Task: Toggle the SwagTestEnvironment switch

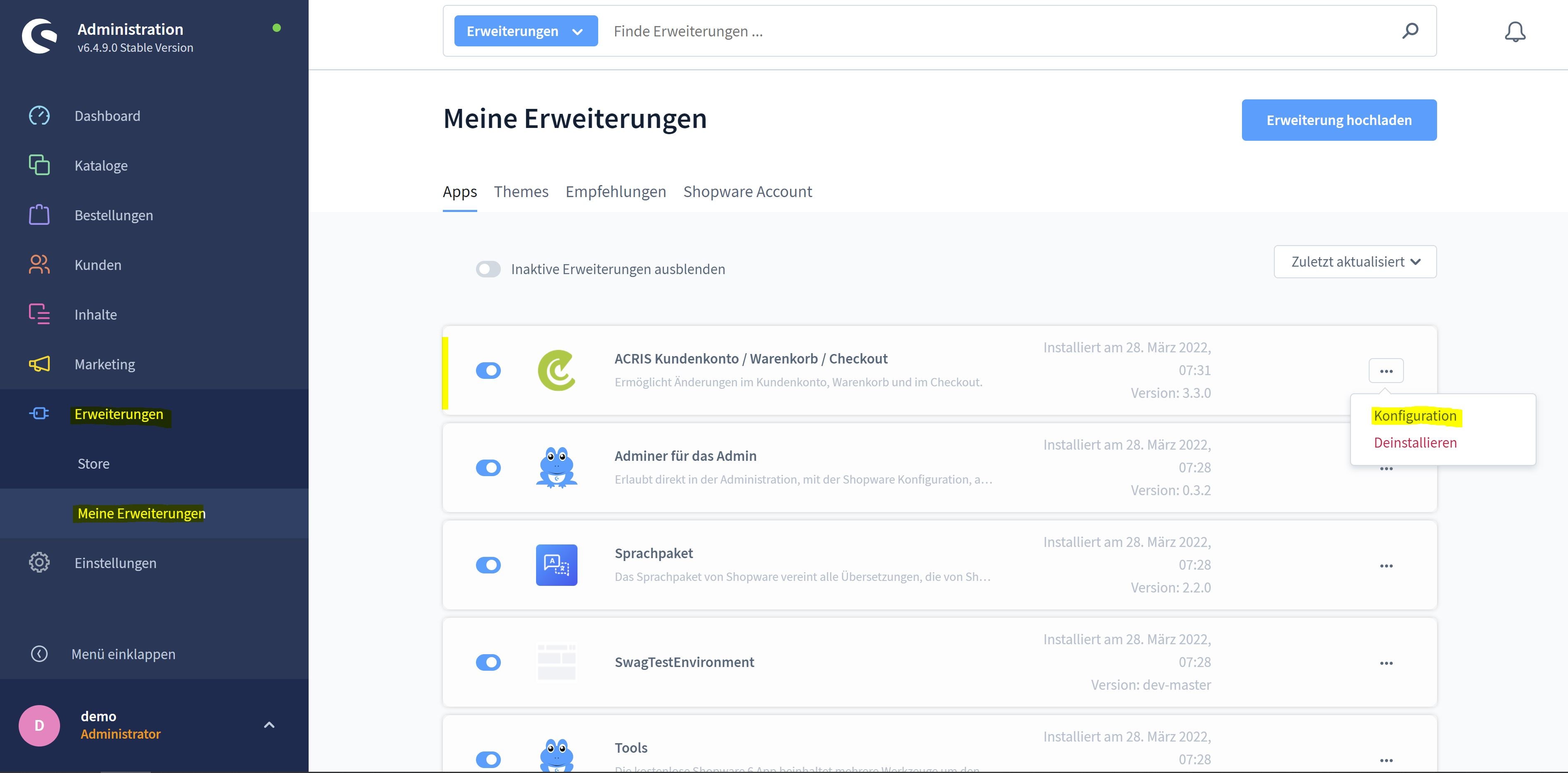Action: 488,662
